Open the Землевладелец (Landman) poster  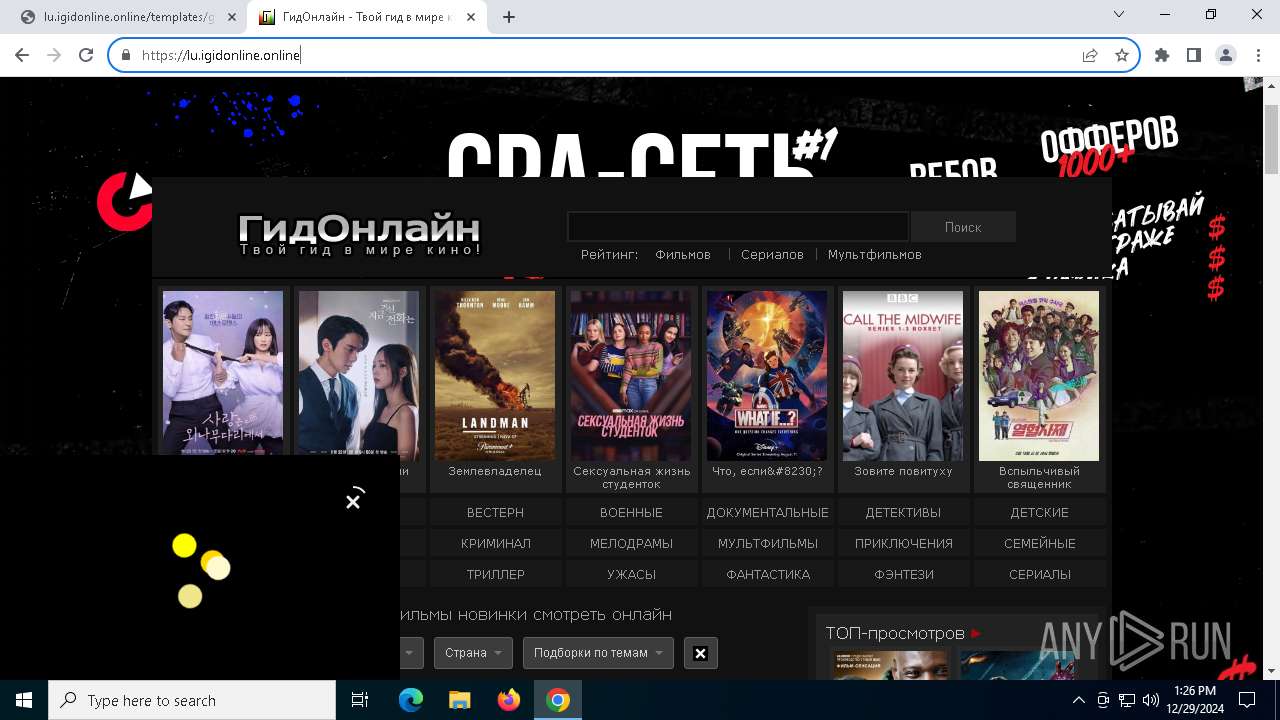(495, 376)
